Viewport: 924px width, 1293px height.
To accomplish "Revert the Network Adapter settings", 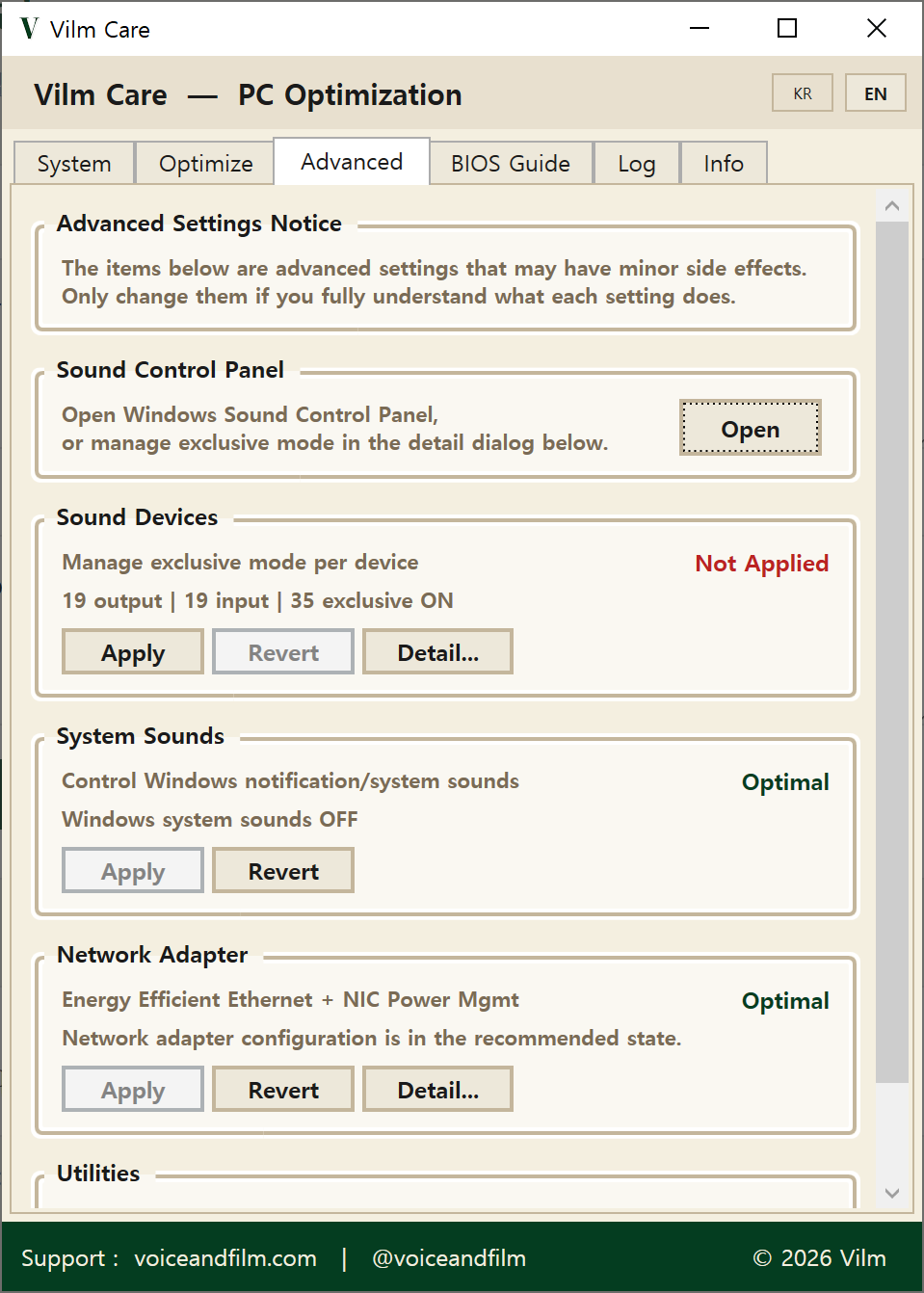I will click(282, 1089).
